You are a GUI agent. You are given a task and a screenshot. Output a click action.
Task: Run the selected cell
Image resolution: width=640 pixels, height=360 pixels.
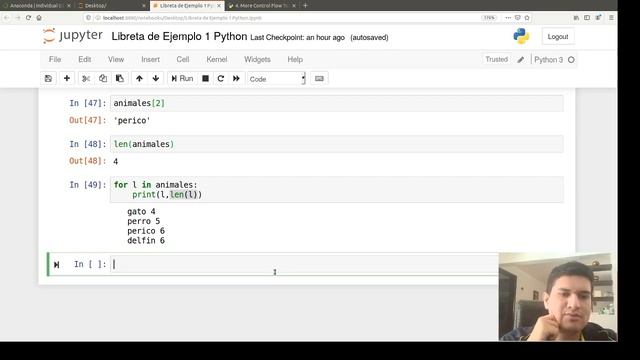tap(182, 78)
